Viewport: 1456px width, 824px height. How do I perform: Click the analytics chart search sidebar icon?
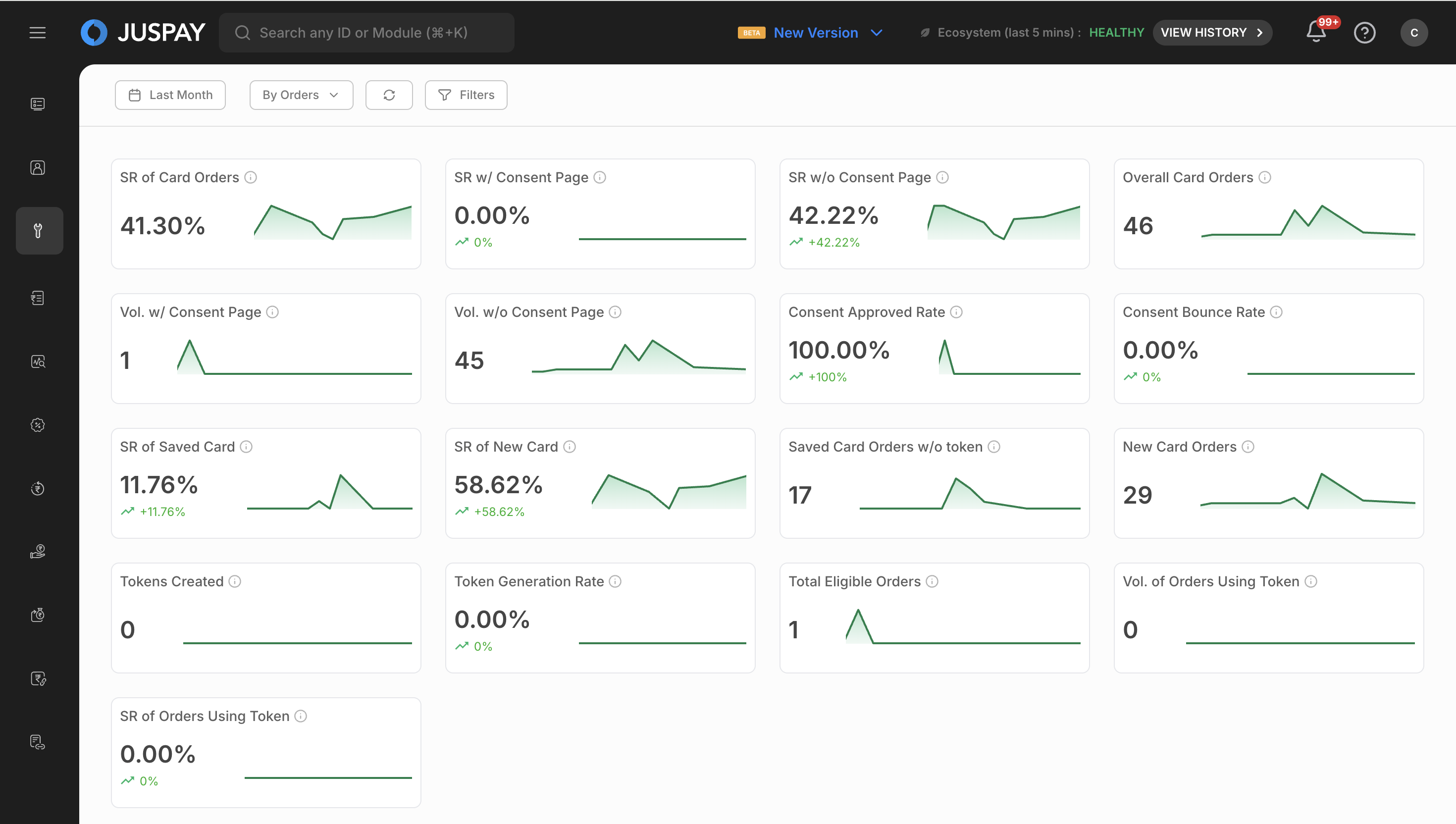(x=37, y=361)
